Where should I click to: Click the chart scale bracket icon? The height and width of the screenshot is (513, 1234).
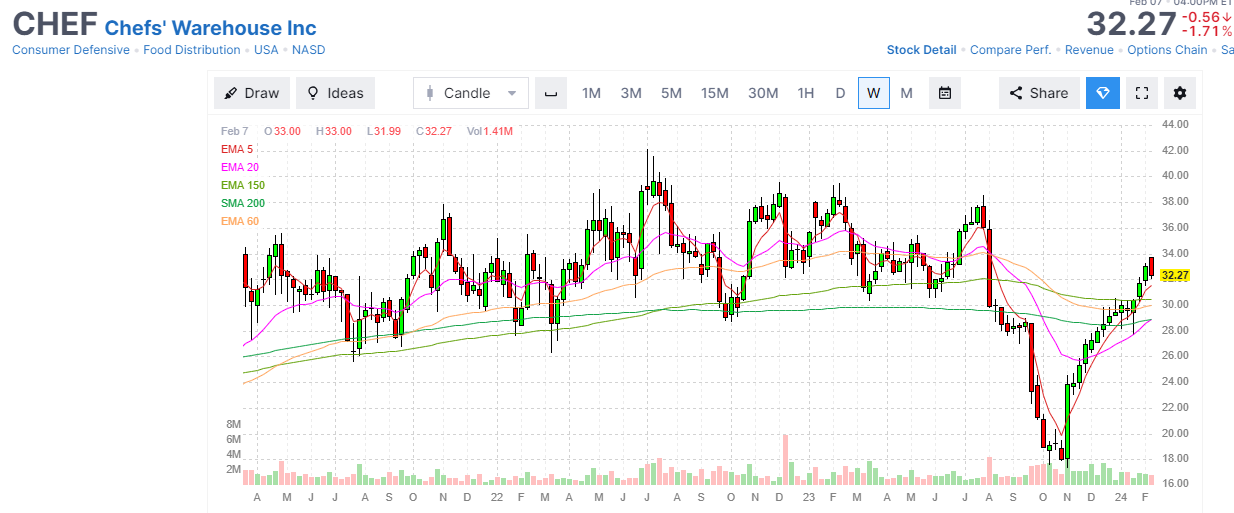550,93
